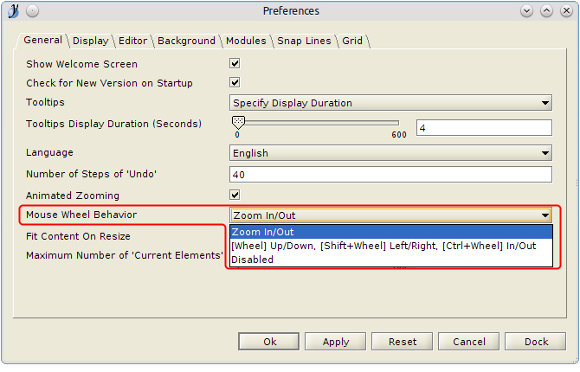Open the Editor tab
The image size is (580, 372).
pos(132,41)
